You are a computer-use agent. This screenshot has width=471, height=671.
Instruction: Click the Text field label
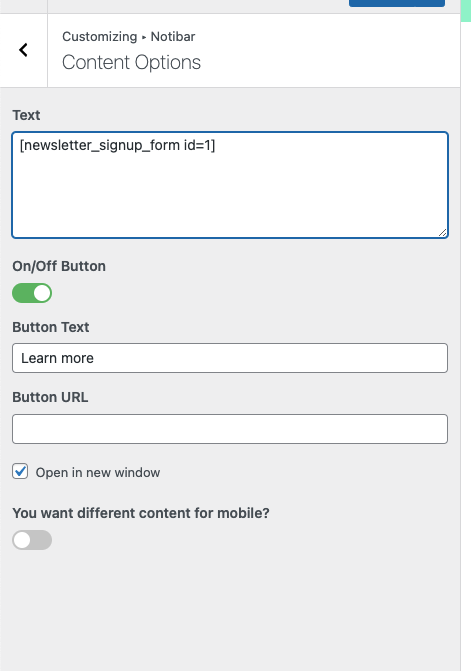tap(26, 115)
